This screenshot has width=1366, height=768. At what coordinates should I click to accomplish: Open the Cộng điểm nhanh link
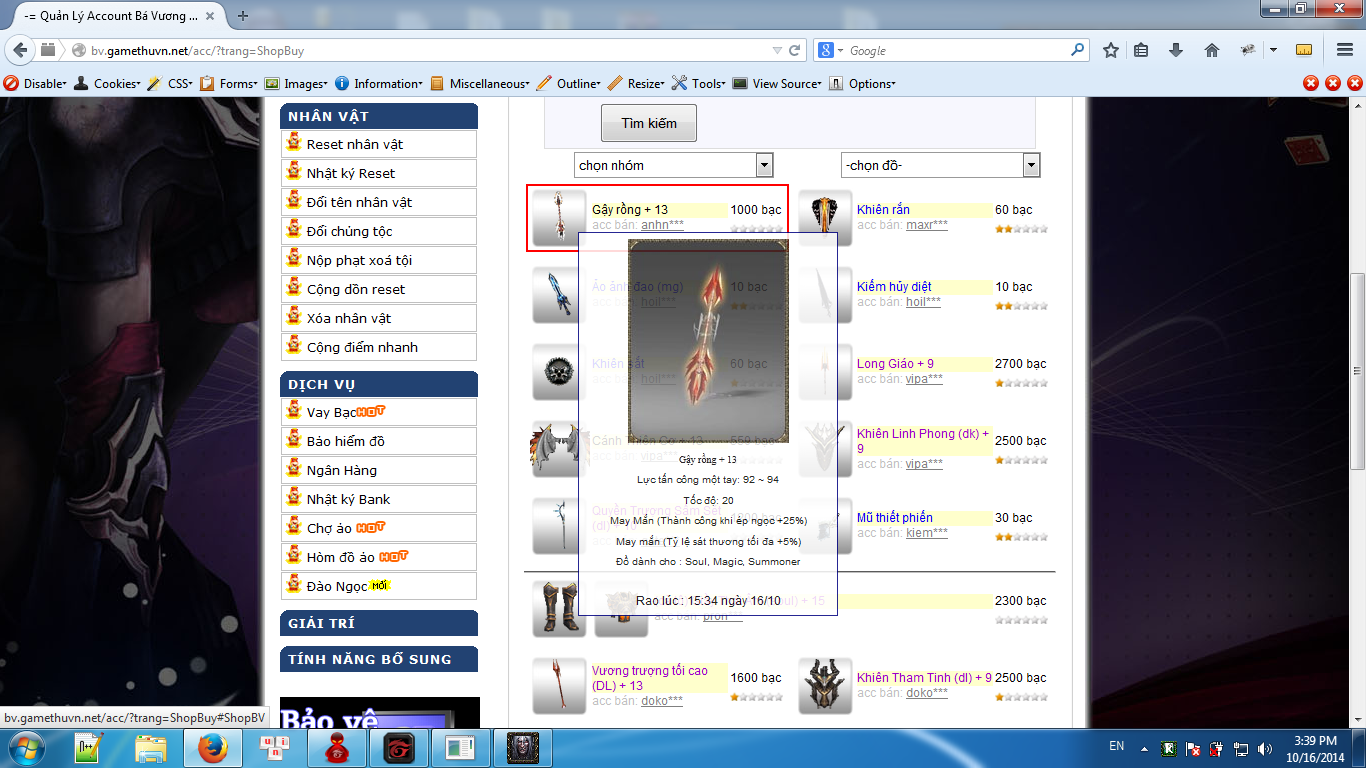tap(362, 347)
